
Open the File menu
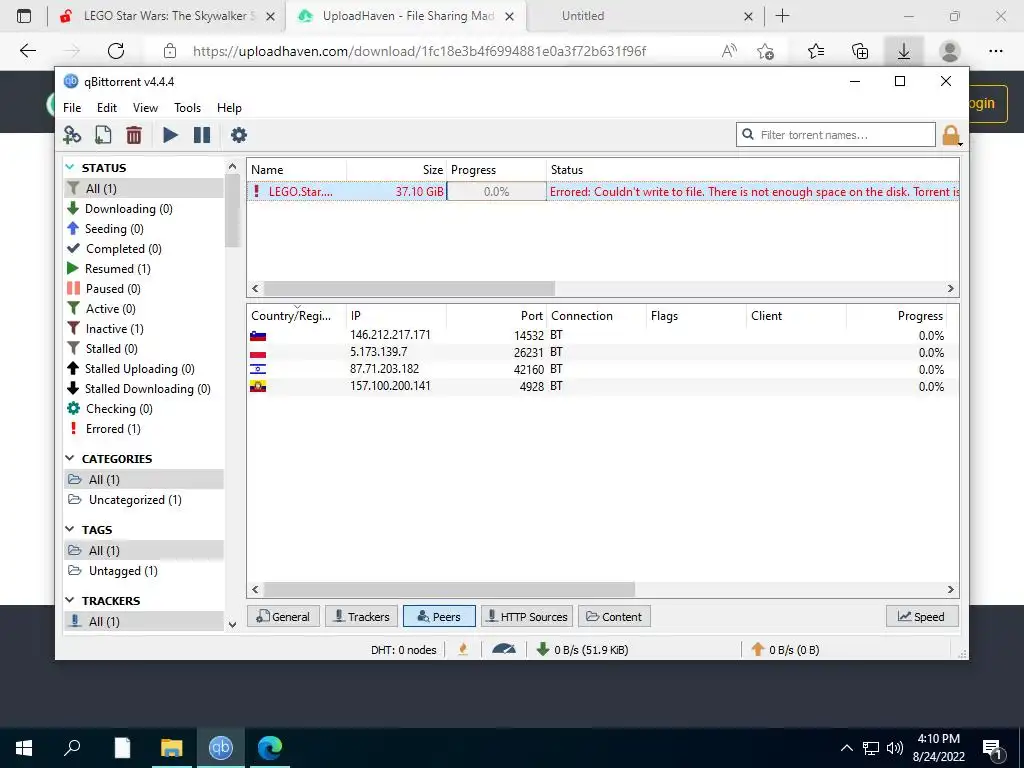point(72,108)
